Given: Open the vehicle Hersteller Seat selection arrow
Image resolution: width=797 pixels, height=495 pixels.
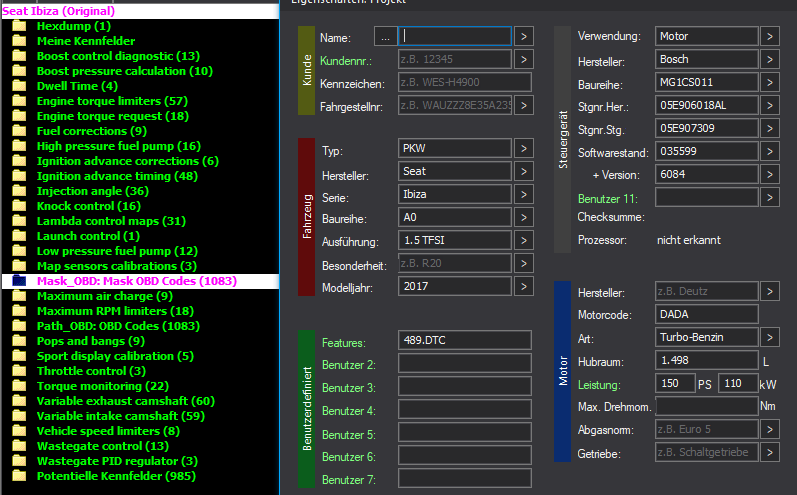Looking at the screenshot, I should coord(524,171).
